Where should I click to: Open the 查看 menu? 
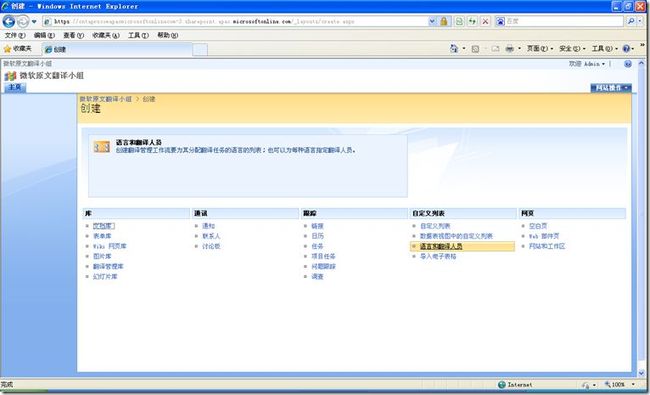tap(73, 35)
